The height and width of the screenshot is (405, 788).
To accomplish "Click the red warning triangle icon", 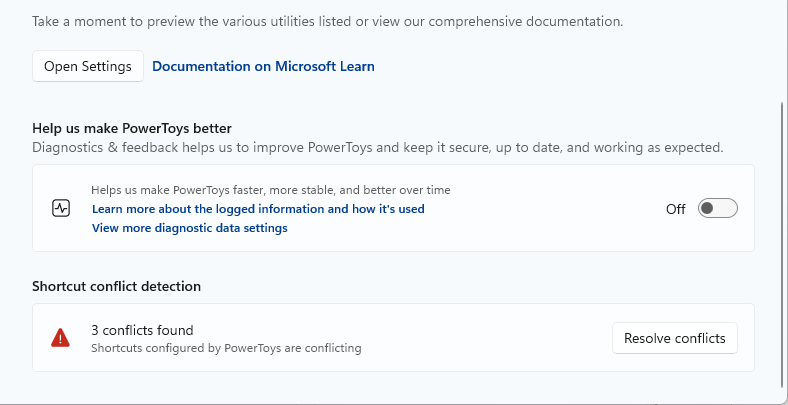I will (x=61, y=338).
